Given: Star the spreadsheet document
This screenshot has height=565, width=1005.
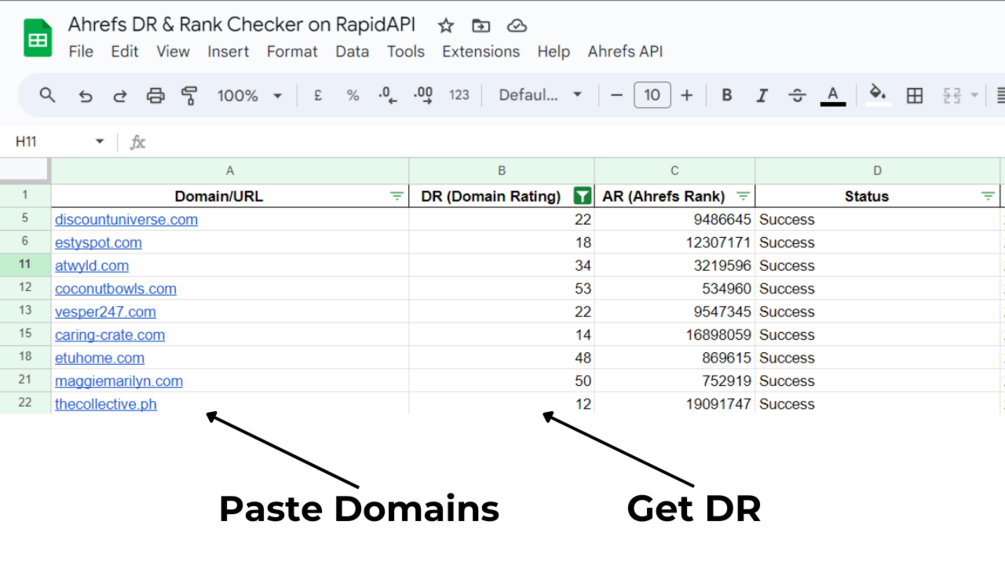Looking at the screenshot, I should [x=445, y=26].
